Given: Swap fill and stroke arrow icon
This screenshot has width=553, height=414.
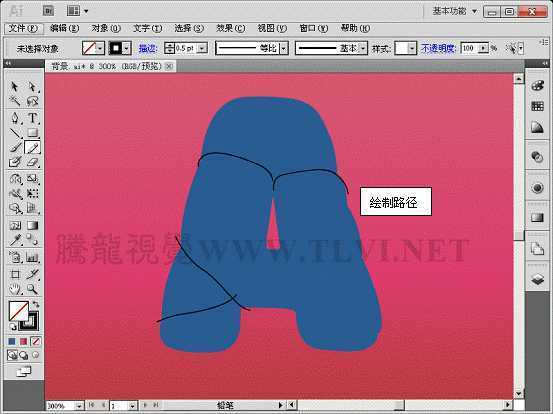Looking at the screenshot, I should (36, 304).
